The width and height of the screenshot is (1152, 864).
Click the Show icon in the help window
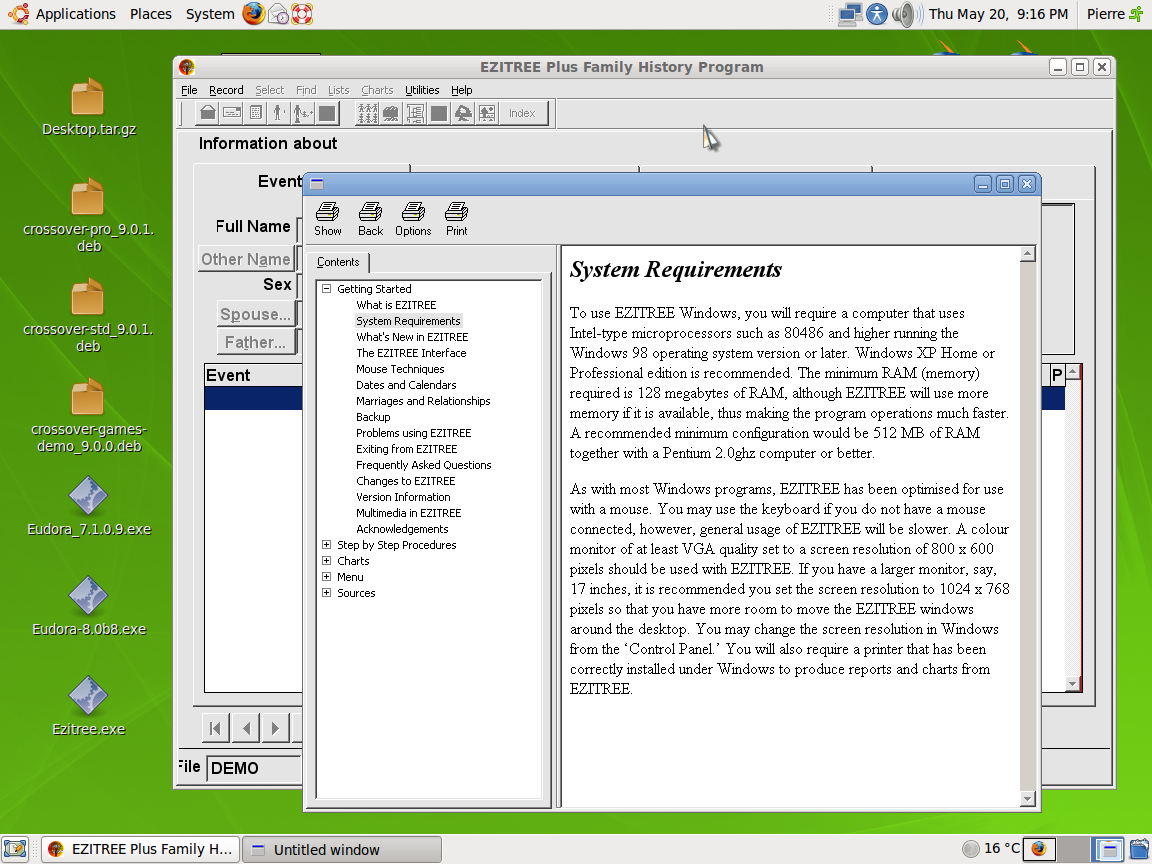[327, 217]
